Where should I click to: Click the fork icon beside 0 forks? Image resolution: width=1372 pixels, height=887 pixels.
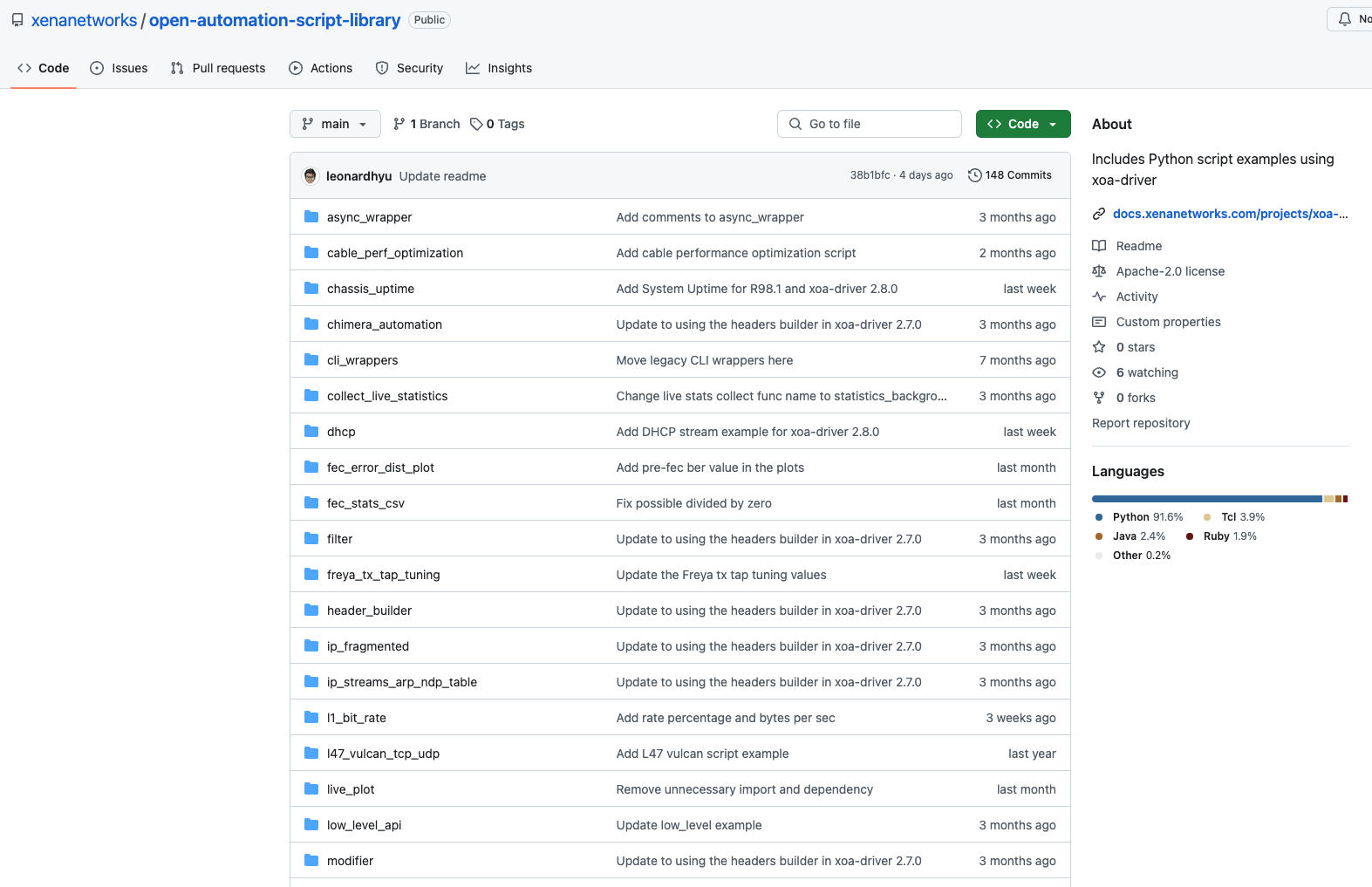1099,398
